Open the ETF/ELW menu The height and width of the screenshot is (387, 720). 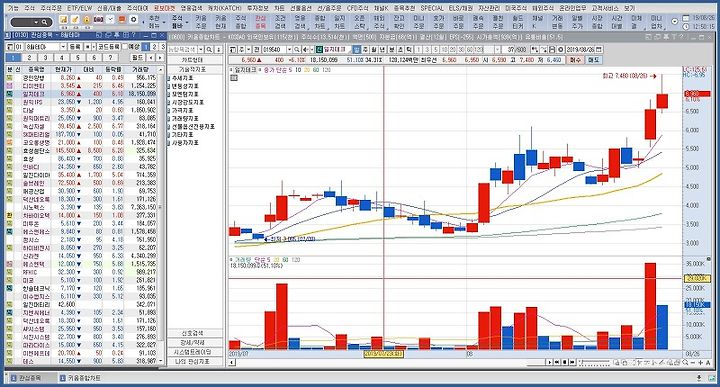tap(79, 8)
